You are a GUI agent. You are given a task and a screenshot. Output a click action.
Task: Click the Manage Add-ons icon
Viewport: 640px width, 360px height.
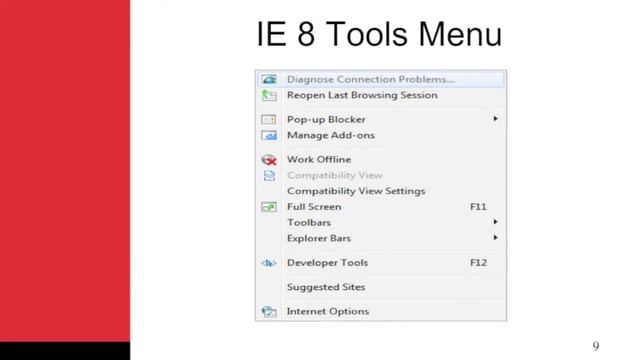[269, 135]
